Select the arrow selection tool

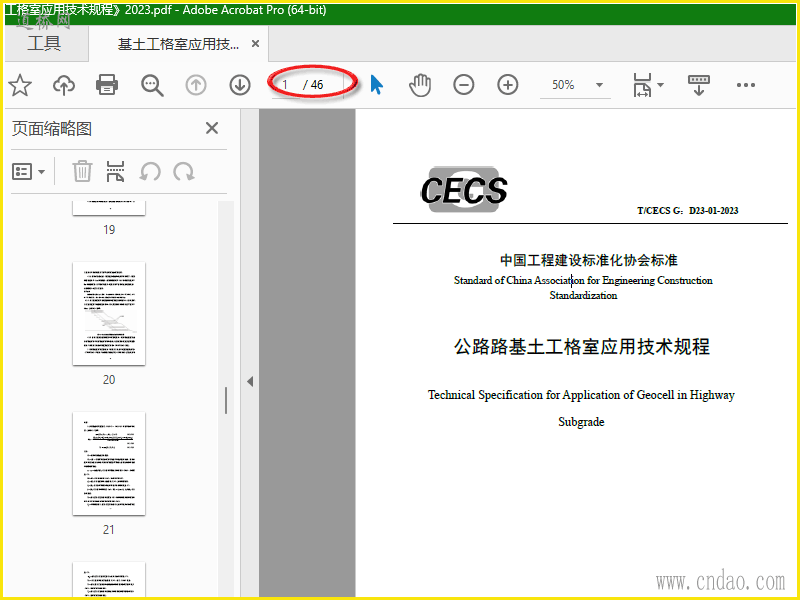[x=377, y=85]
